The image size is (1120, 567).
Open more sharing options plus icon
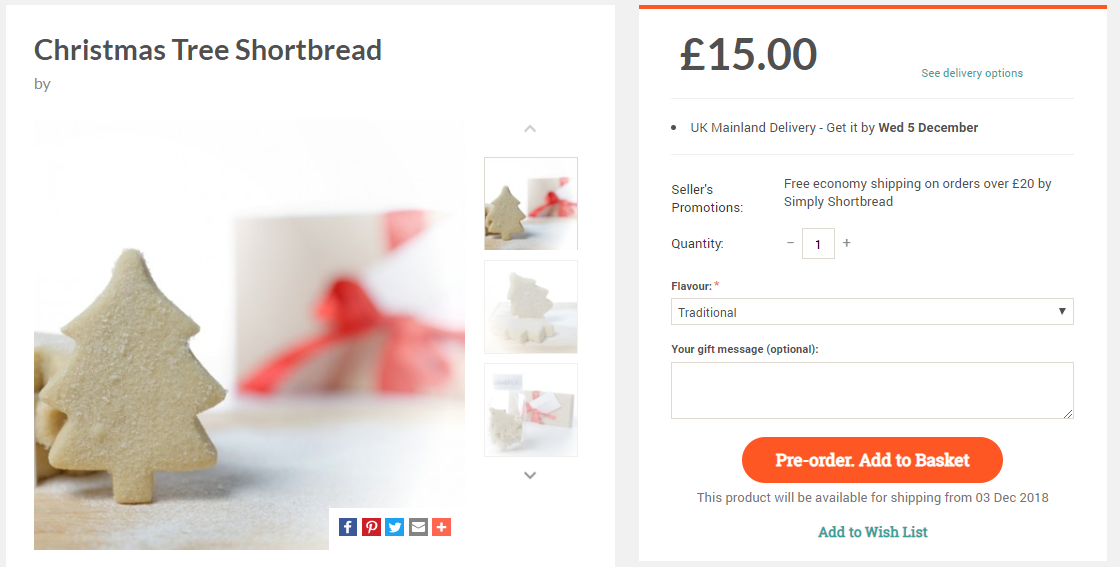coord(441,527)
